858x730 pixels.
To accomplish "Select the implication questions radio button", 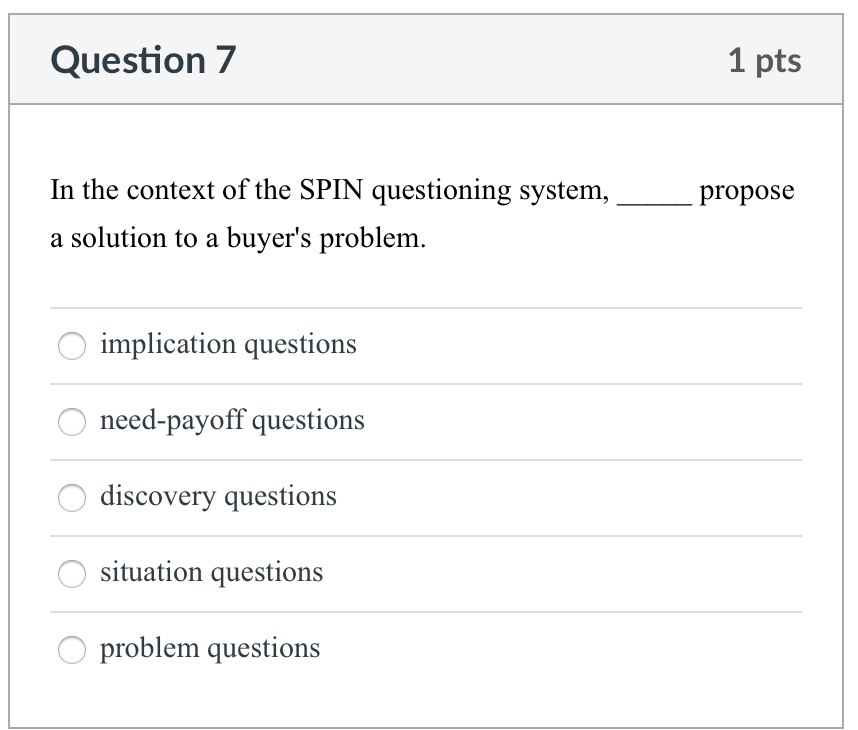I will 72,346.
